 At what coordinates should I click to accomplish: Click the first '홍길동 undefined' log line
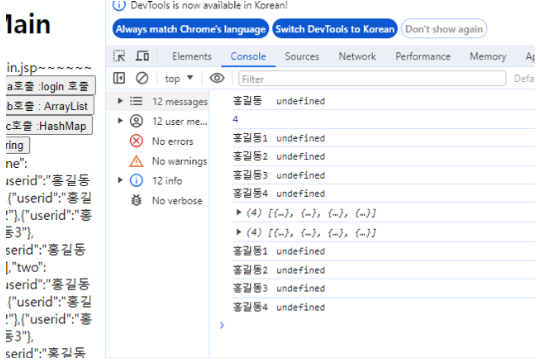pos(384,101)
